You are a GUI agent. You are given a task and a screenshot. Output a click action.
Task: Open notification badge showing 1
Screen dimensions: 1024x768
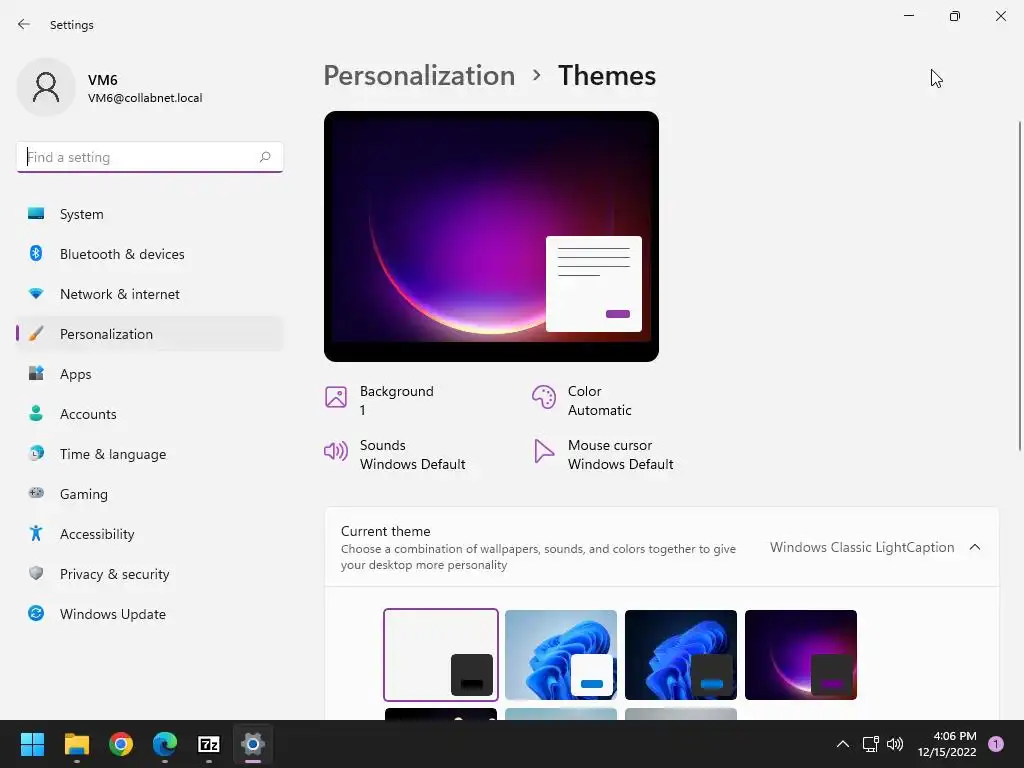[x=996, y=744]
